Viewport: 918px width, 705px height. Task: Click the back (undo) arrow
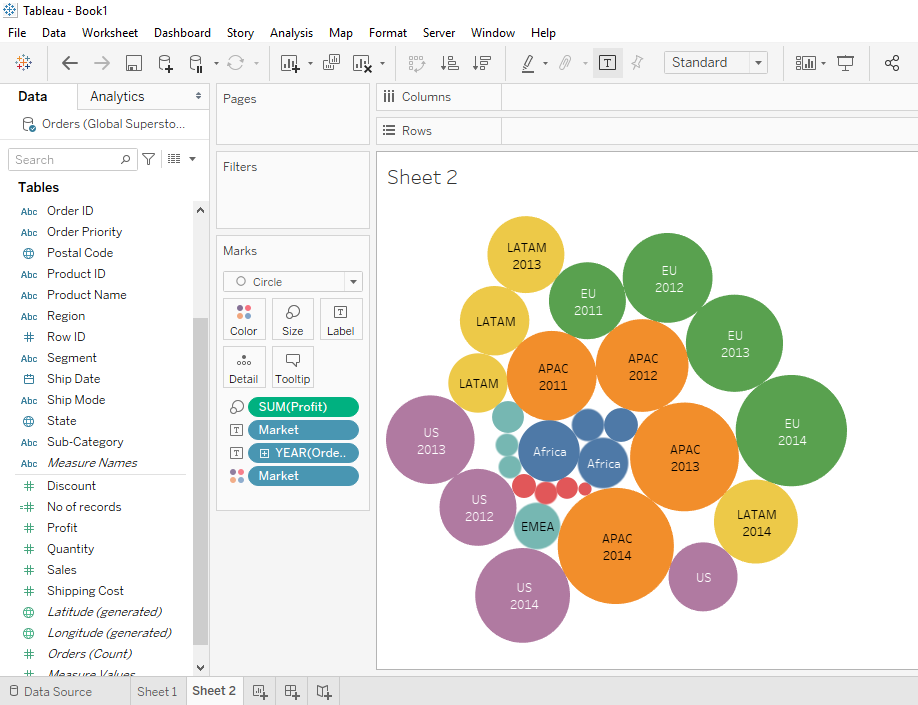click(70, 63)
